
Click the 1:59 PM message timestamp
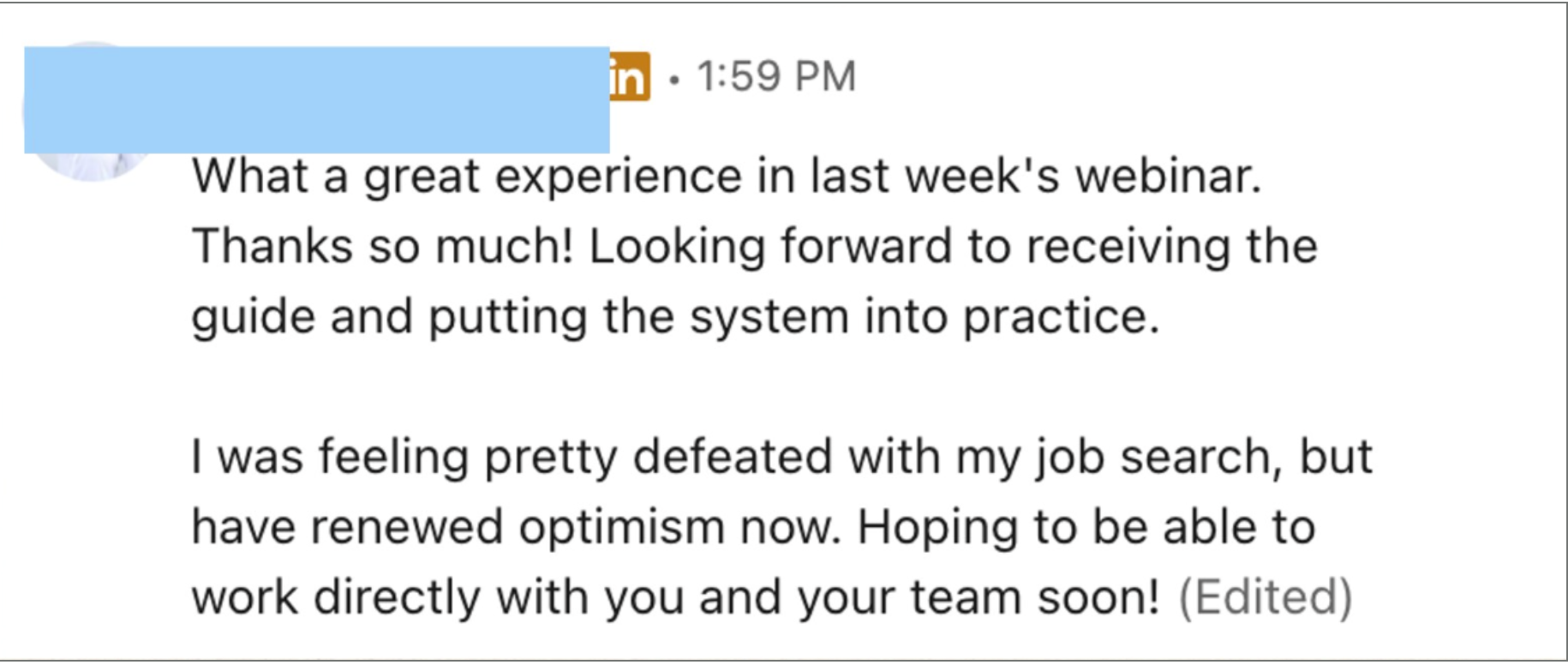pyautogui.click(x=776, y=76)
